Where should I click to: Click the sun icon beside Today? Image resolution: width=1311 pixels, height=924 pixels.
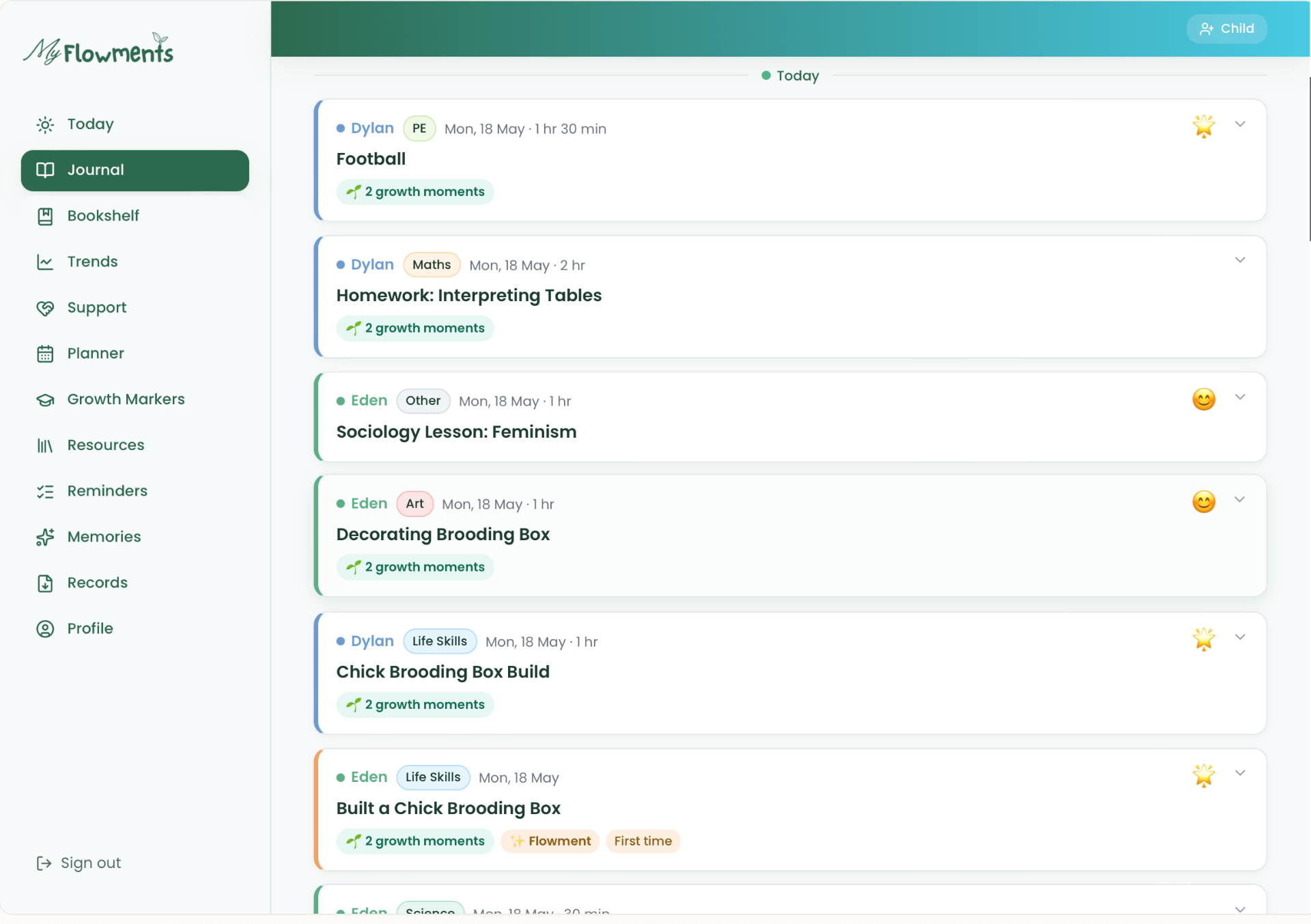pyautogui.click(x=45, y=124)
